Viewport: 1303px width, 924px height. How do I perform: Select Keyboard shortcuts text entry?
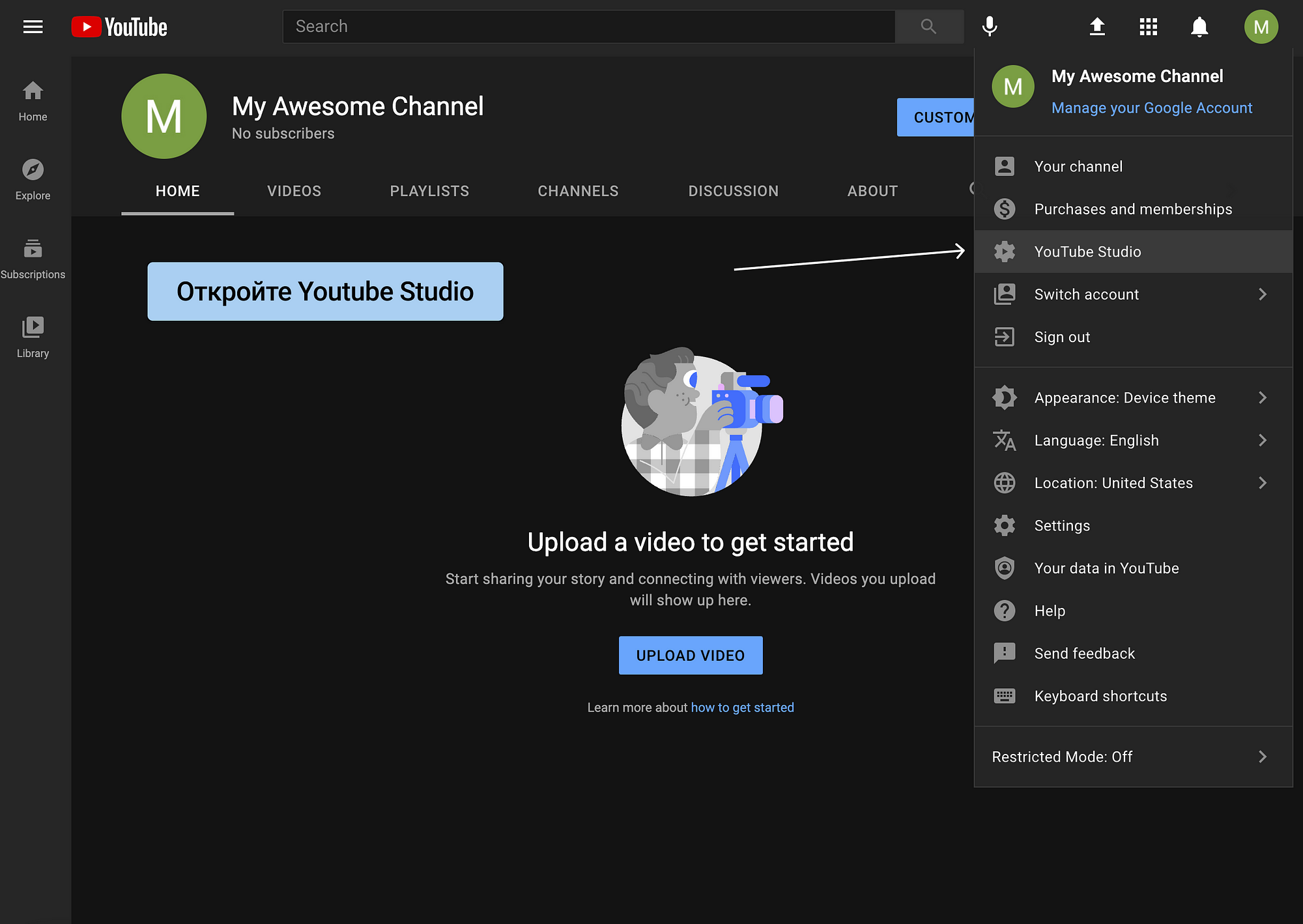tap(1100, 696)
